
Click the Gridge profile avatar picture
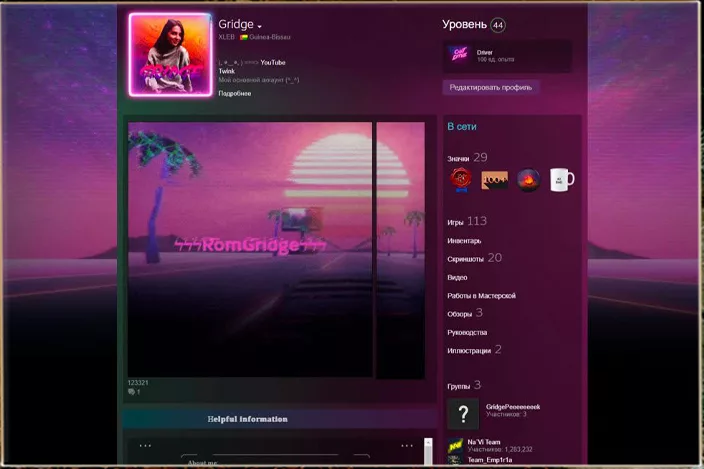170,55
